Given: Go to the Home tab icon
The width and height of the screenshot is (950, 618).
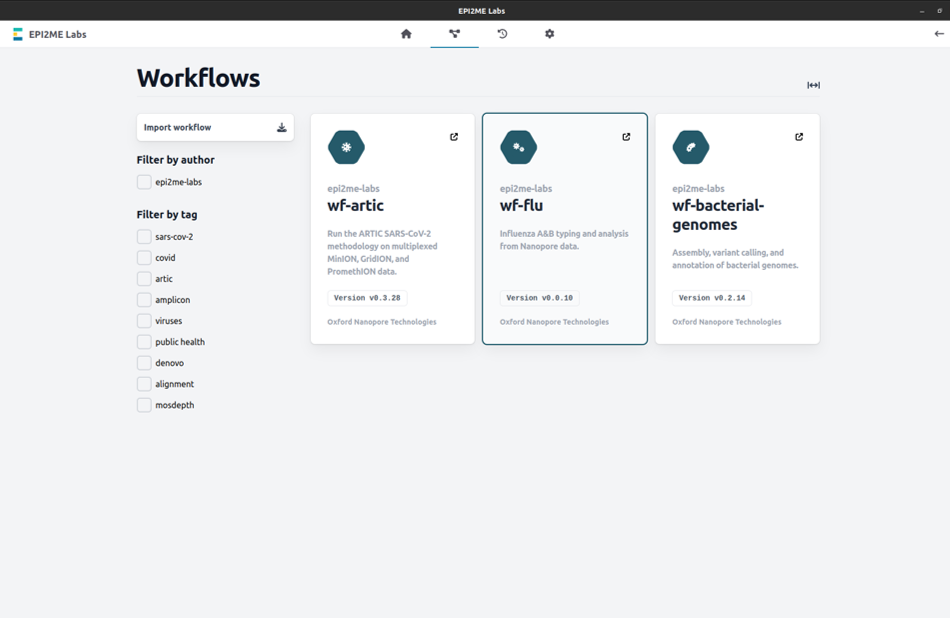Looking at the screenshot, I should (x=406, y=34).
